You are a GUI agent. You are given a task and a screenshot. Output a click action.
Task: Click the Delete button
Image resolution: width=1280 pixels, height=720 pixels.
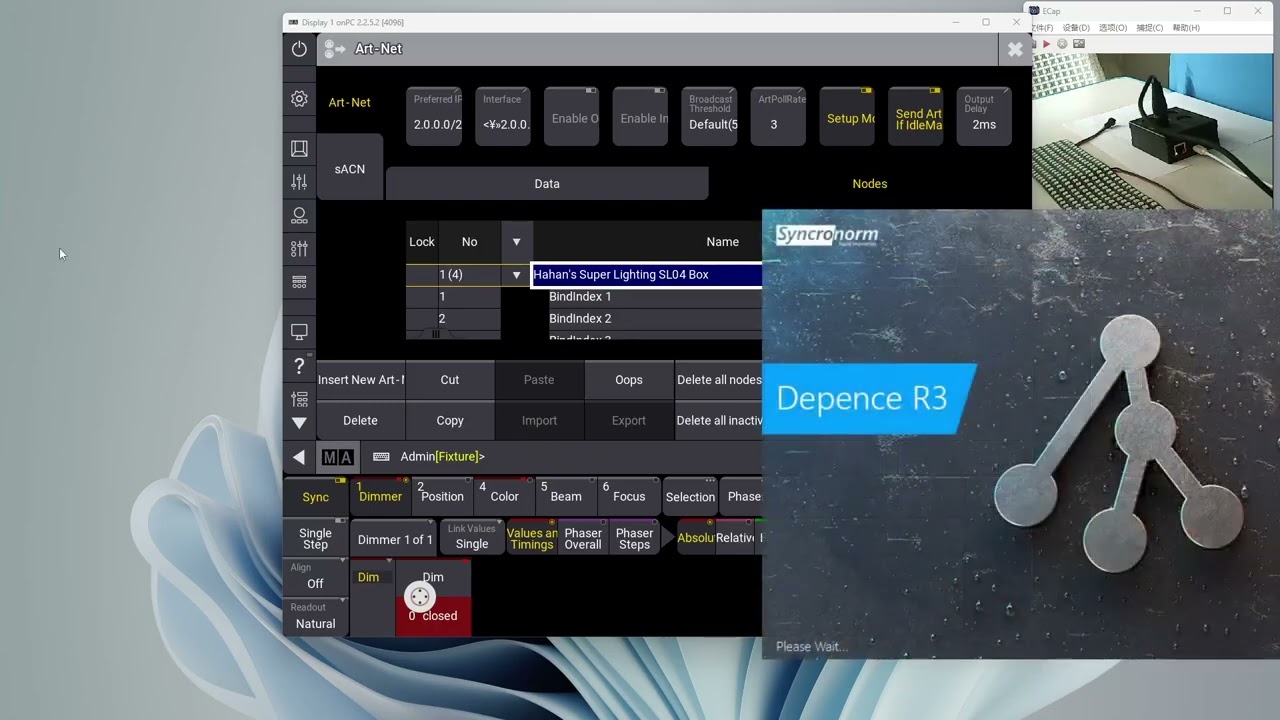(361, 421)
